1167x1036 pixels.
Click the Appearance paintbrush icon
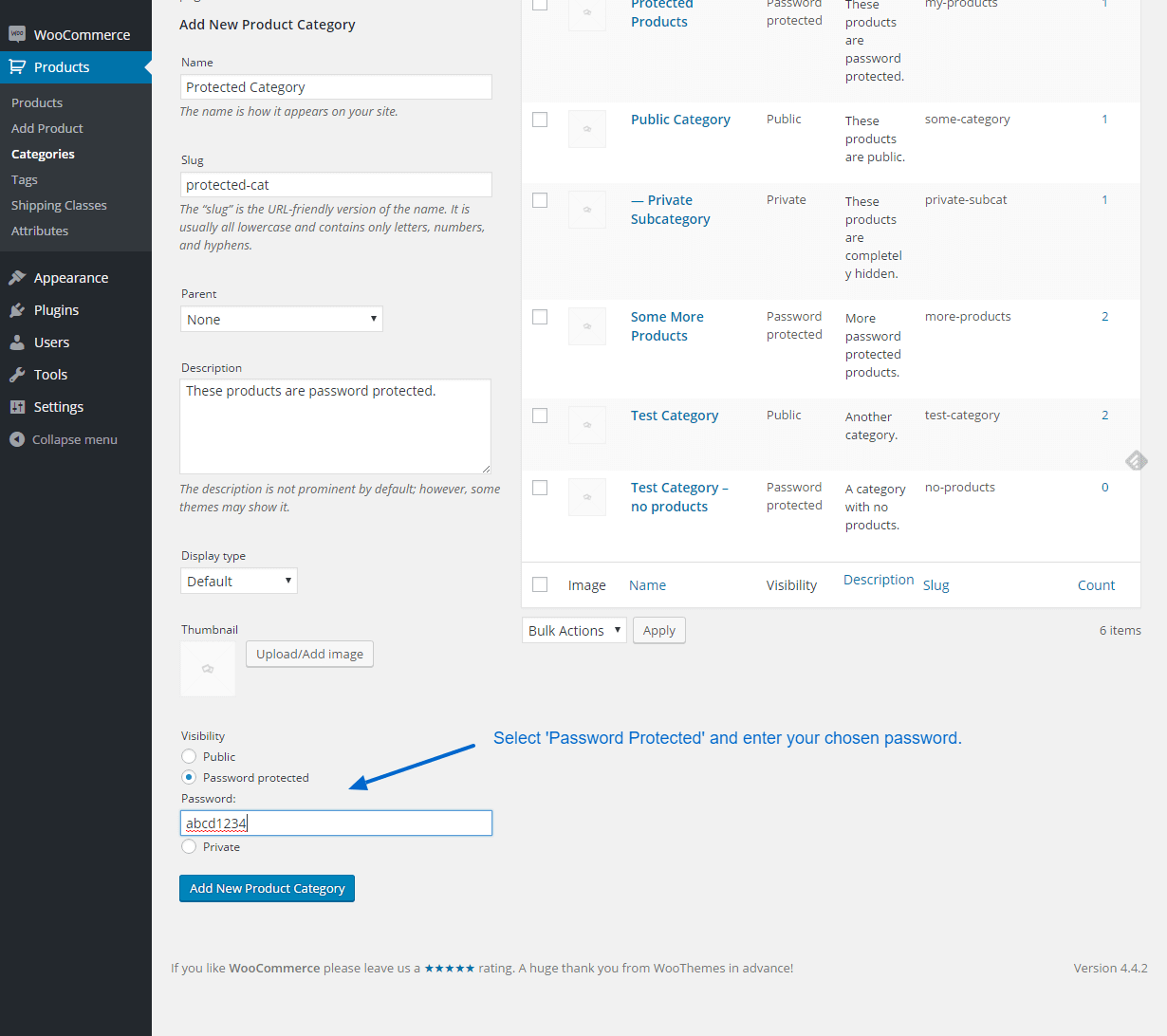click(17, 278)
